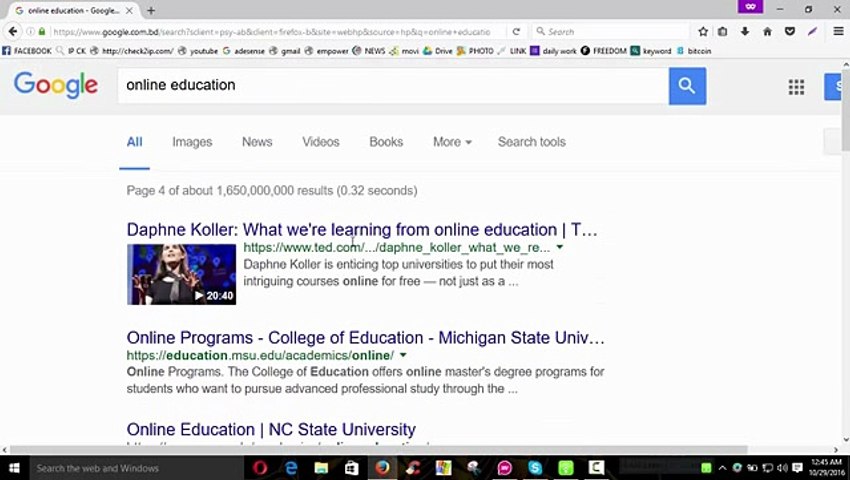The width and height of the screenshot is (850, 480).
Task: Open the keyword bookmark
Action: (651, 51)
